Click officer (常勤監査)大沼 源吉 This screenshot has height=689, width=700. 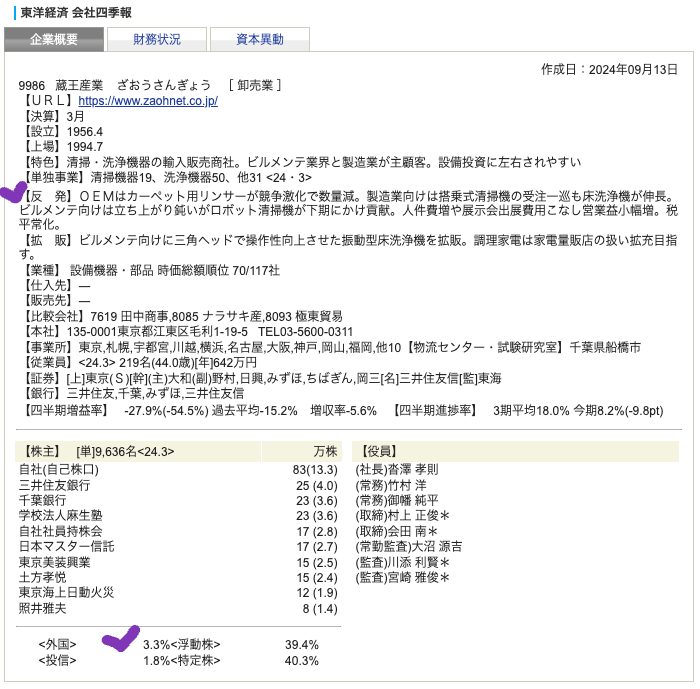point(409,547)
